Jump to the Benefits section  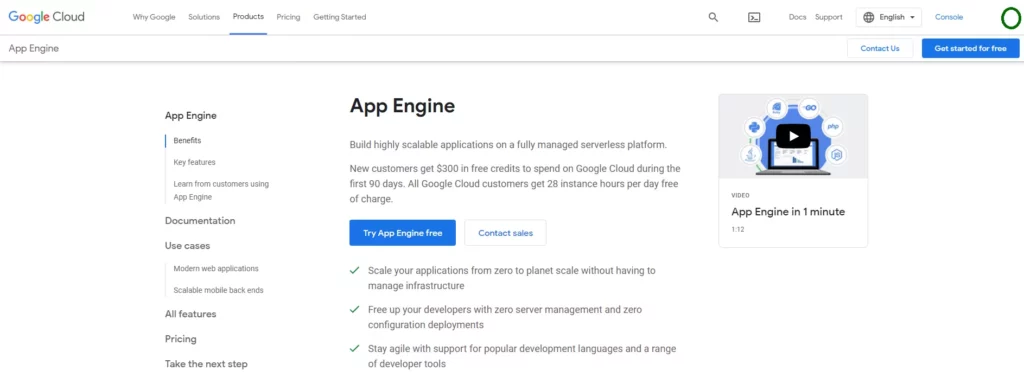[187, 140]
